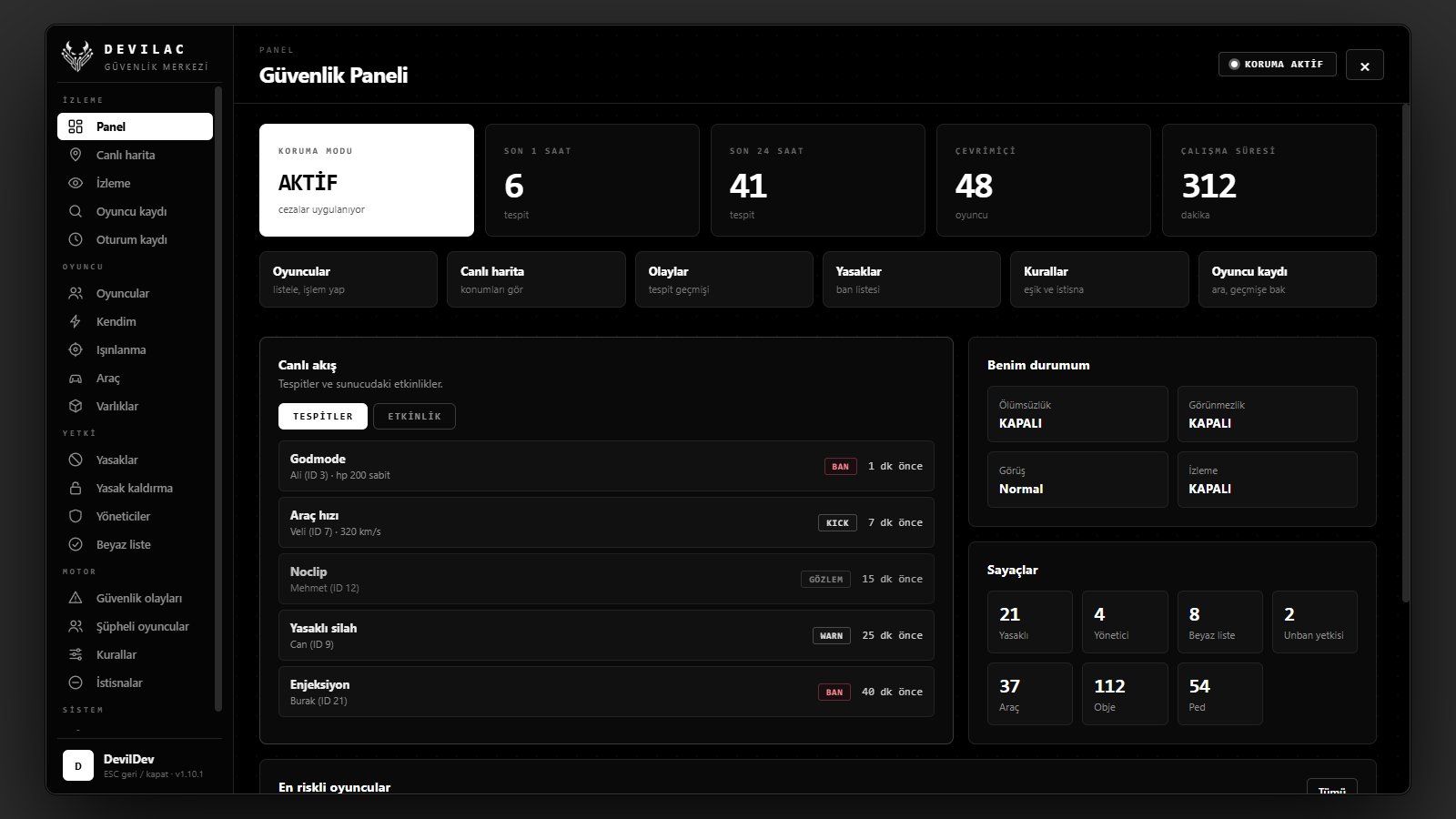This screenshot has width=1456, height=819.
Task: Switch to the ETKİNLİK tab
Action: pos(414,416)
